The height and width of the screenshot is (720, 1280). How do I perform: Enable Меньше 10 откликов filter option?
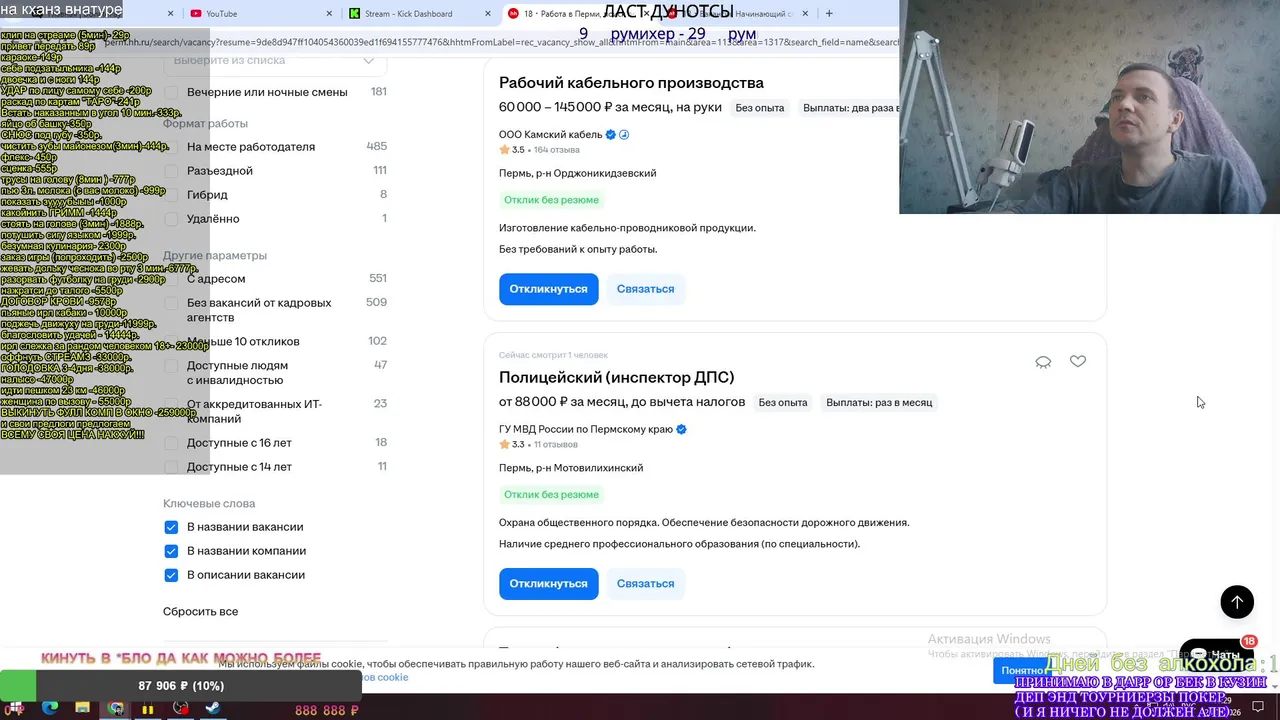coord(171,342)
